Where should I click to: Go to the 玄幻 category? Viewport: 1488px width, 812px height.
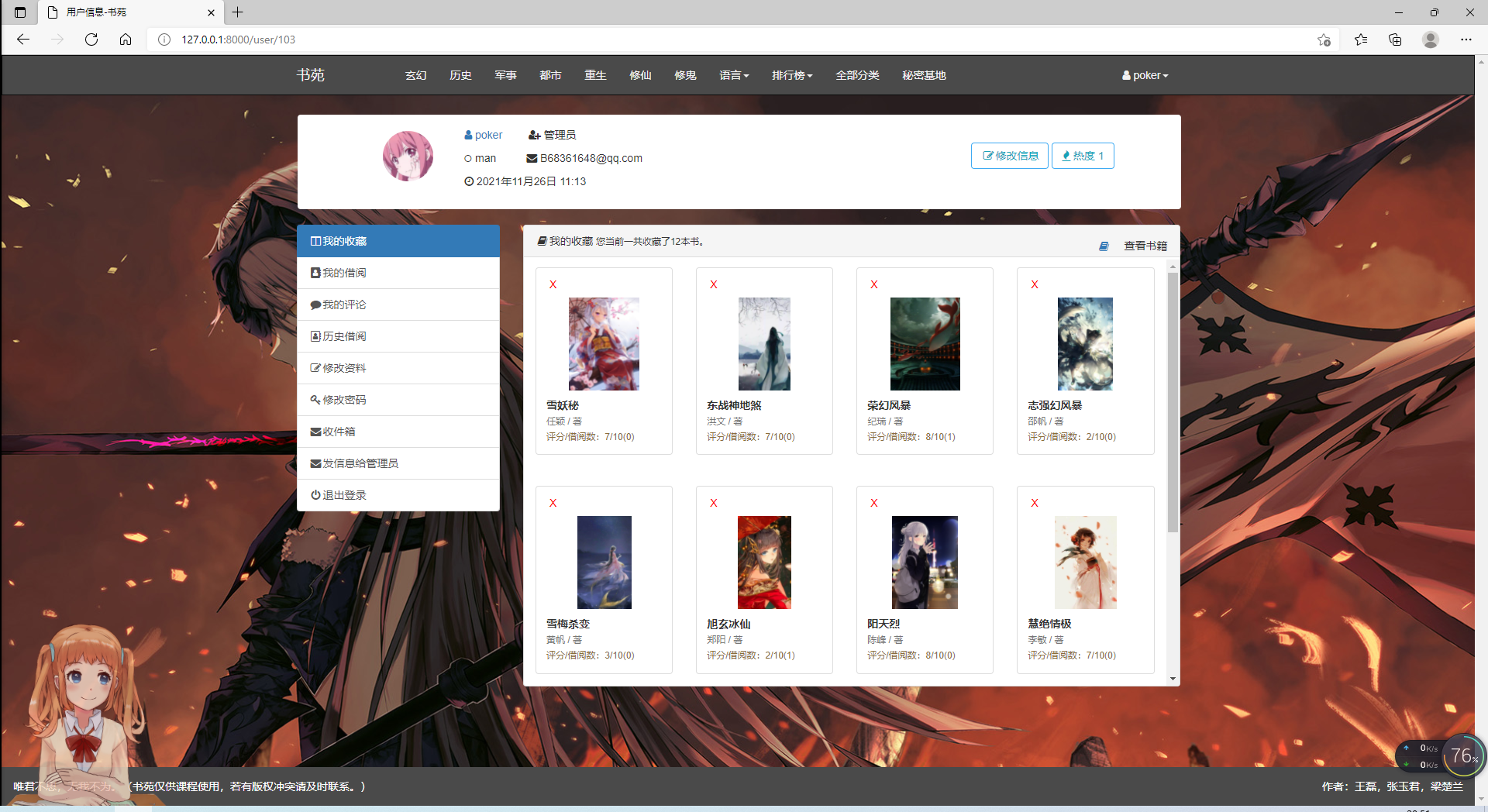(x=416, y=75)
